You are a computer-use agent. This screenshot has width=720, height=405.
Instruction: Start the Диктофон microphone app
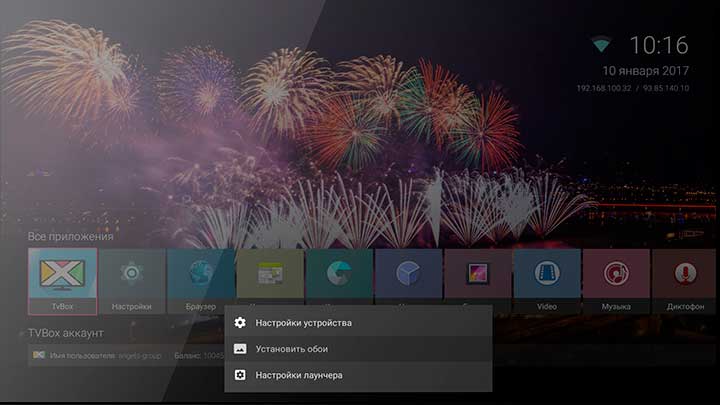(685, 281)
